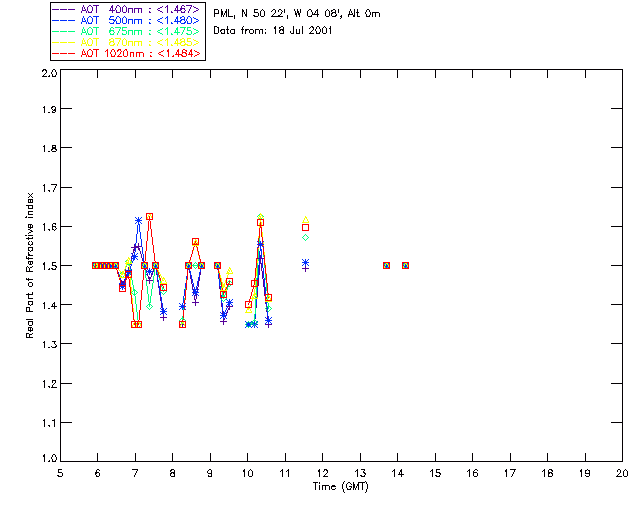Image resolution: width=640 pixels, height=512 pixels.
Task: Click the data point at 14.2 GMT
Action: [405, 265]
